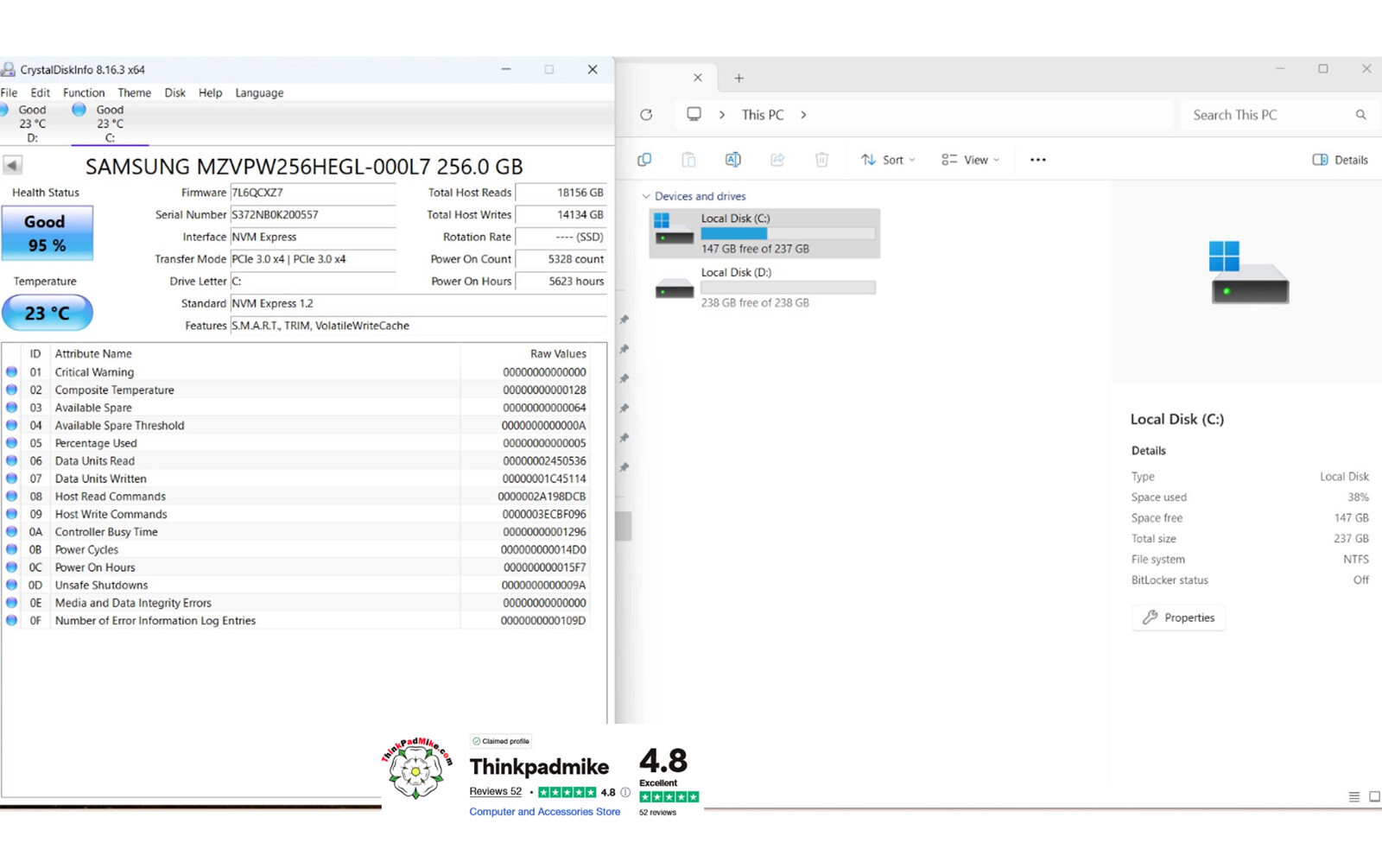Click the Serial Number field value

coord(313,214)
